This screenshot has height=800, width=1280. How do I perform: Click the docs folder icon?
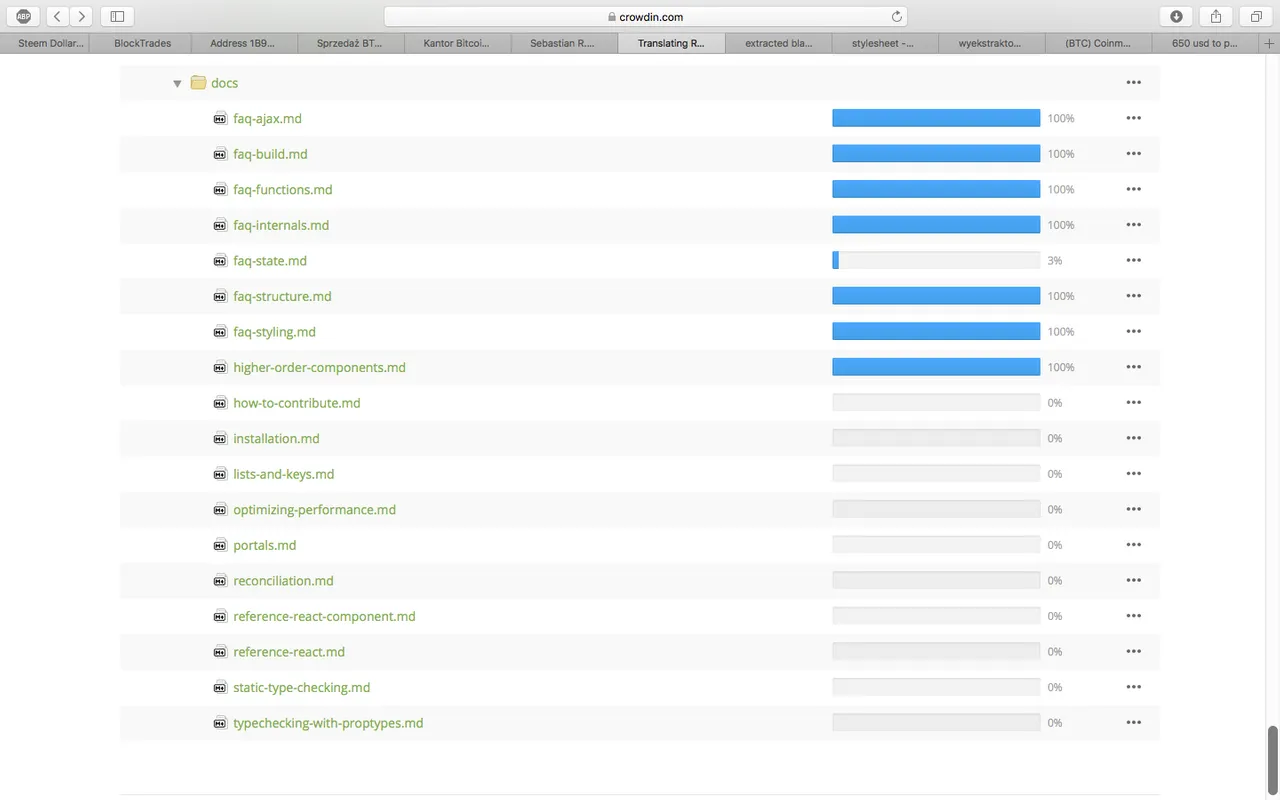pyautogui.click(x=198, y=83)
